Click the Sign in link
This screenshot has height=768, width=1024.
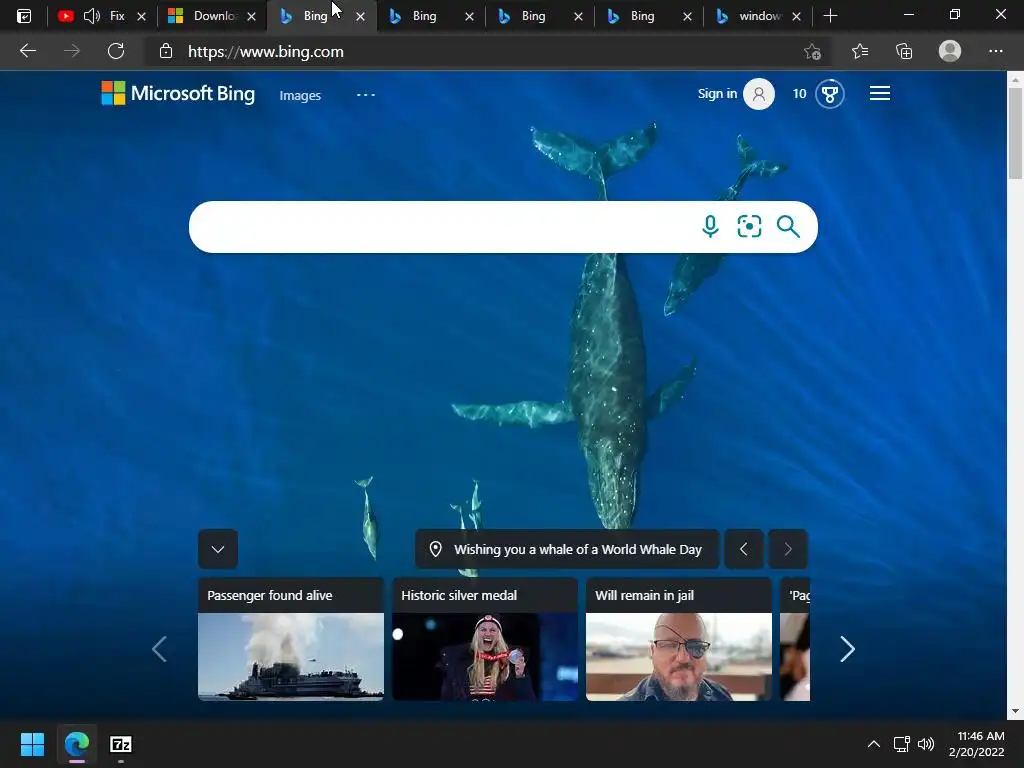(x=717, y=93)
